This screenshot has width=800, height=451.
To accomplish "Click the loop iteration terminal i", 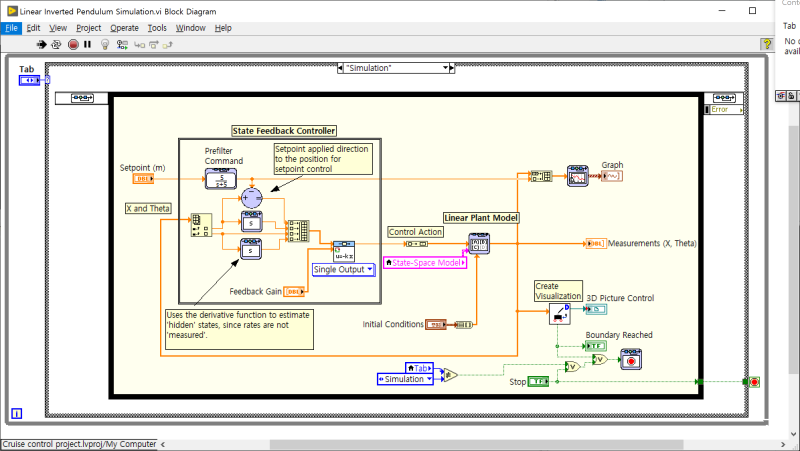I will pyautogui.click(x=16, y=413).
